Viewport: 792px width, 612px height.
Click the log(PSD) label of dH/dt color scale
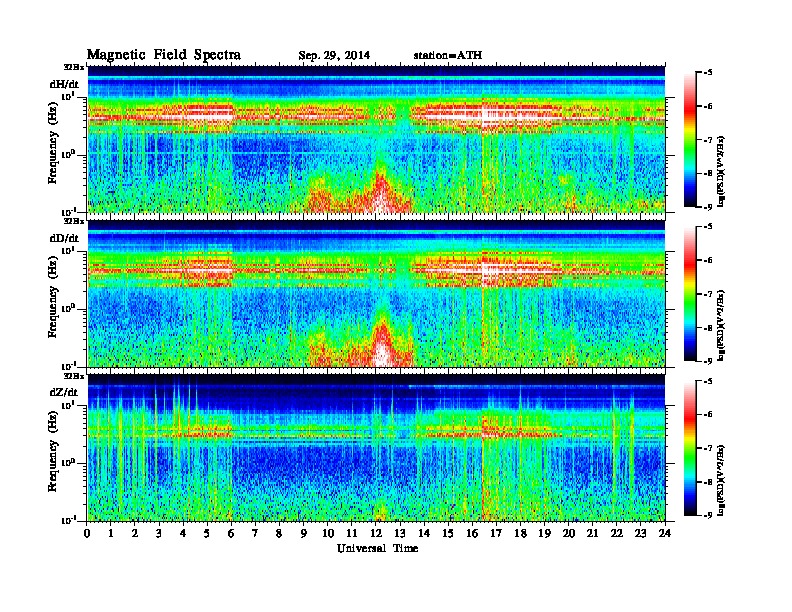721,170
